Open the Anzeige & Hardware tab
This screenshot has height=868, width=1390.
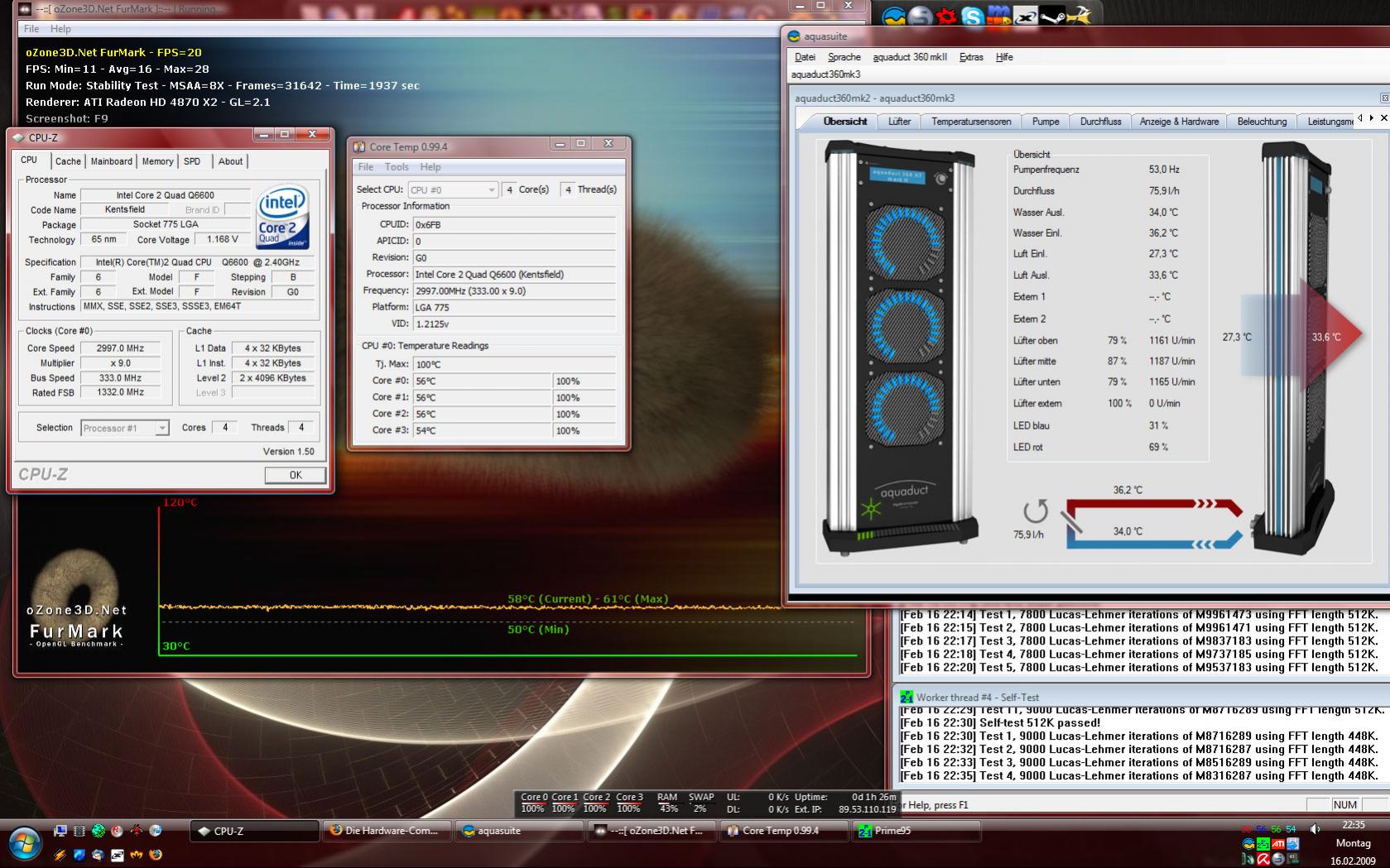1179,122
